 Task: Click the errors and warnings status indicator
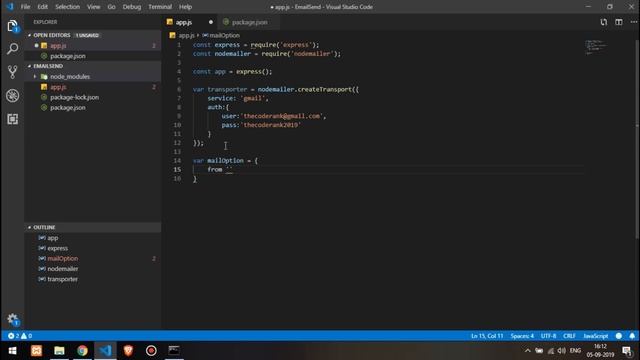(20, 336)
